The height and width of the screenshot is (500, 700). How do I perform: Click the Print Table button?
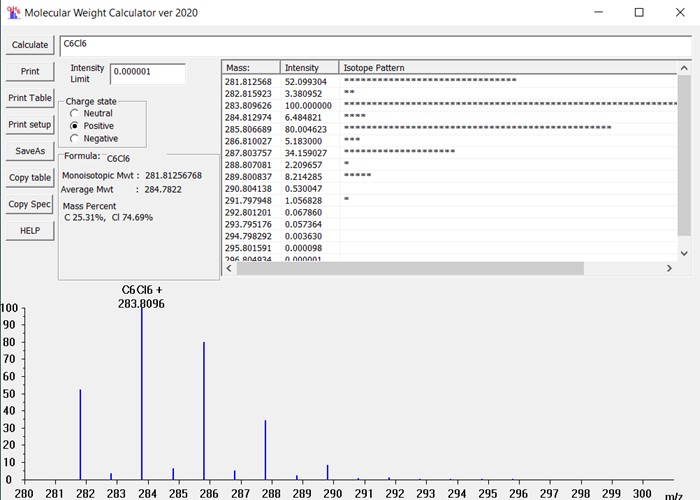(x=30, y=98)
